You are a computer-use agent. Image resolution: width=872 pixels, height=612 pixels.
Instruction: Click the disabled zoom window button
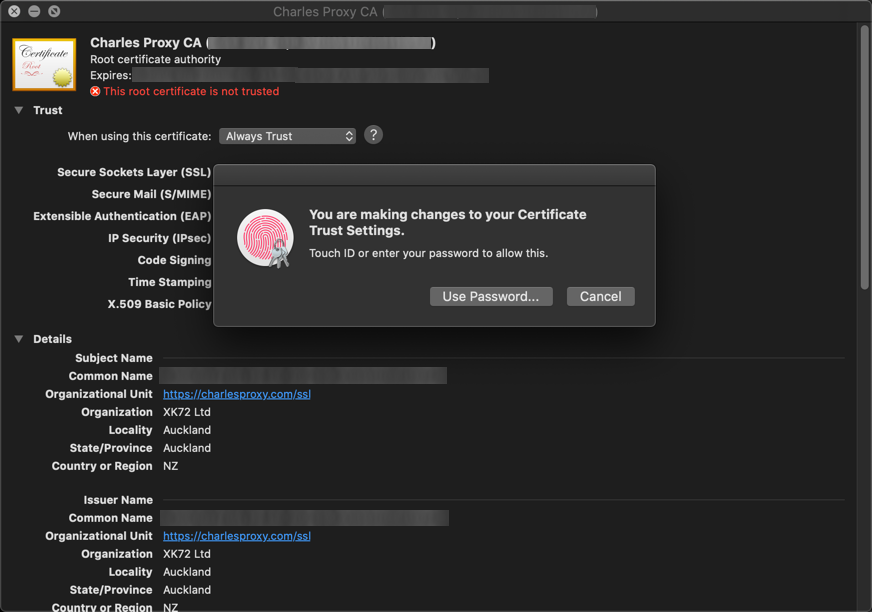click(x=54, y=11)
